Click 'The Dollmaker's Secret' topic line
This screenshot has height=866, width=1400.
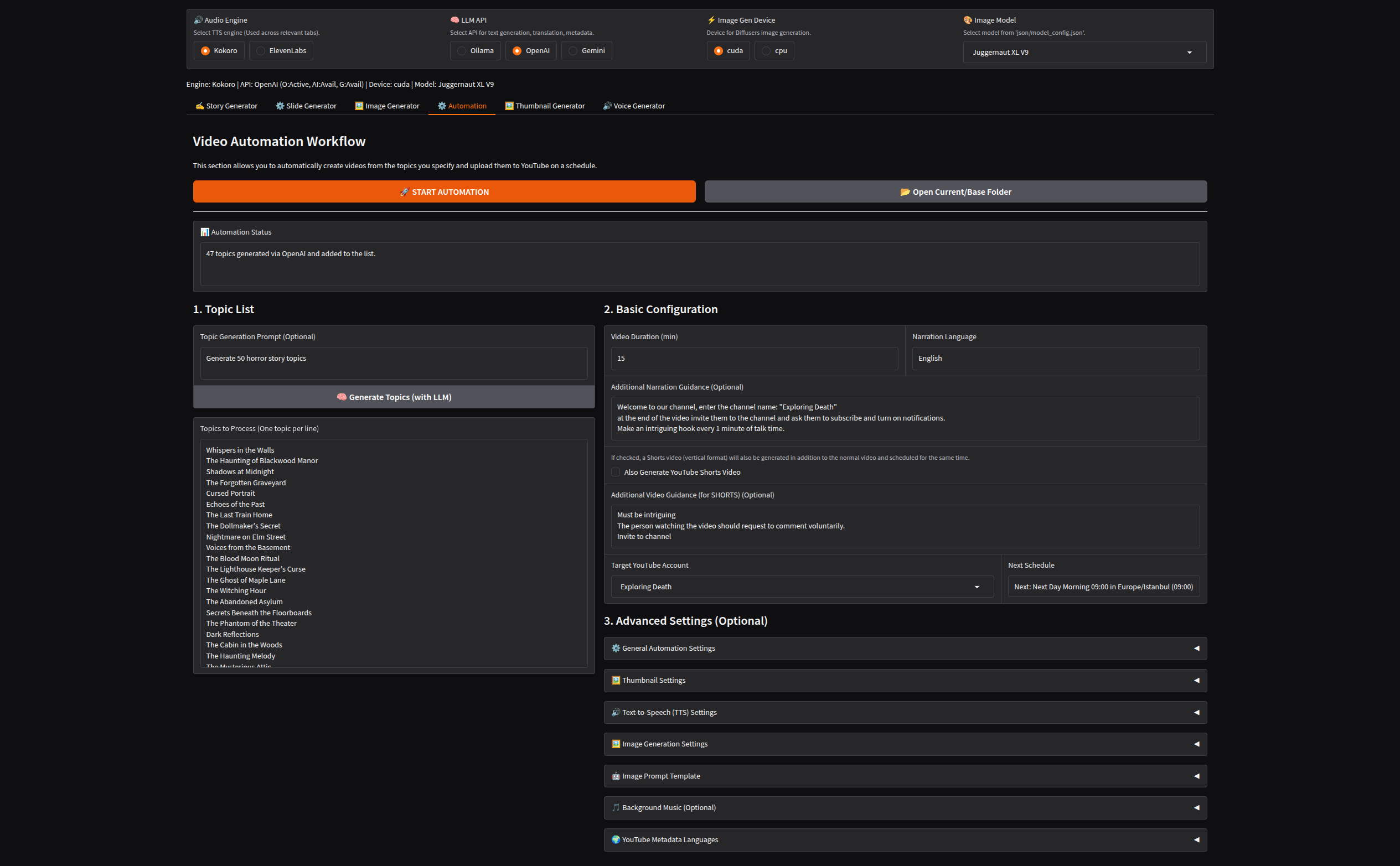point(244,526)
